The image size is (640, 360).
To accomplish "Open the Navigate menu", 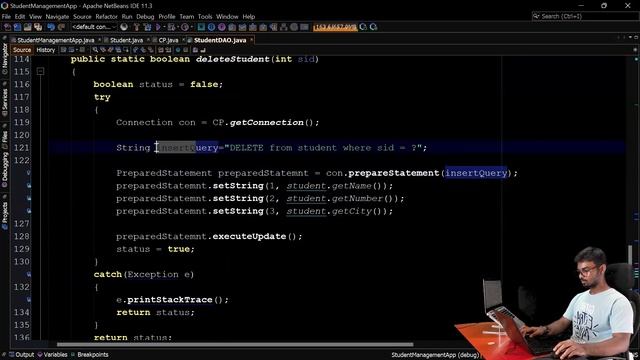I will pos(57,17).
